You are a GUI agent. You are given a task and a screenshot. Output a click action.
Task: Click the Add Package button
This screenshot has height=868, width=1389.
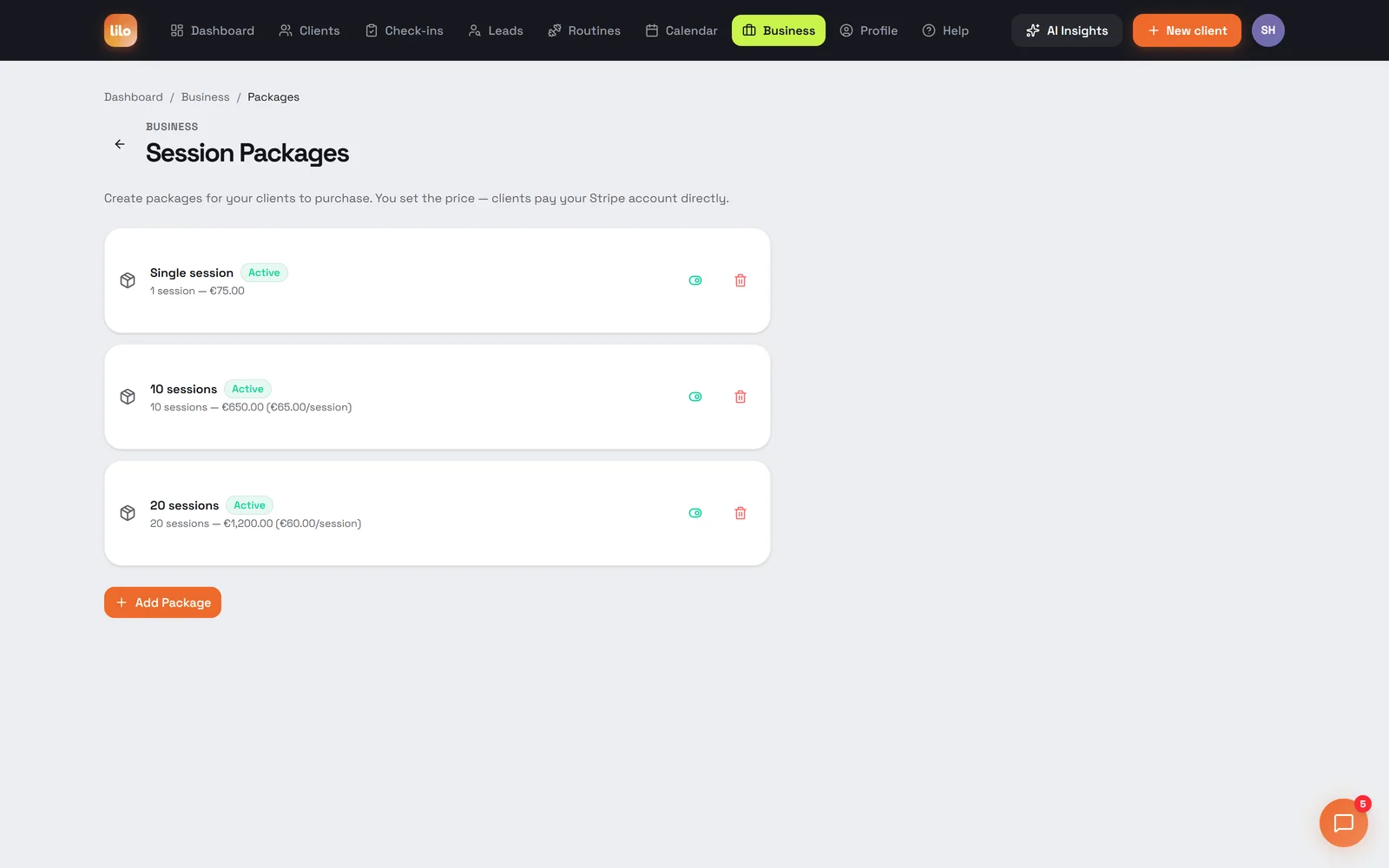(x=162, y=602)
